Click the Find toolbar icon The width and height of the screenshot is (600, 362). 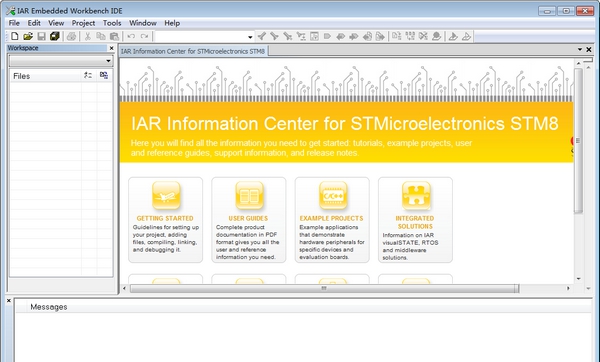[288, 36]
